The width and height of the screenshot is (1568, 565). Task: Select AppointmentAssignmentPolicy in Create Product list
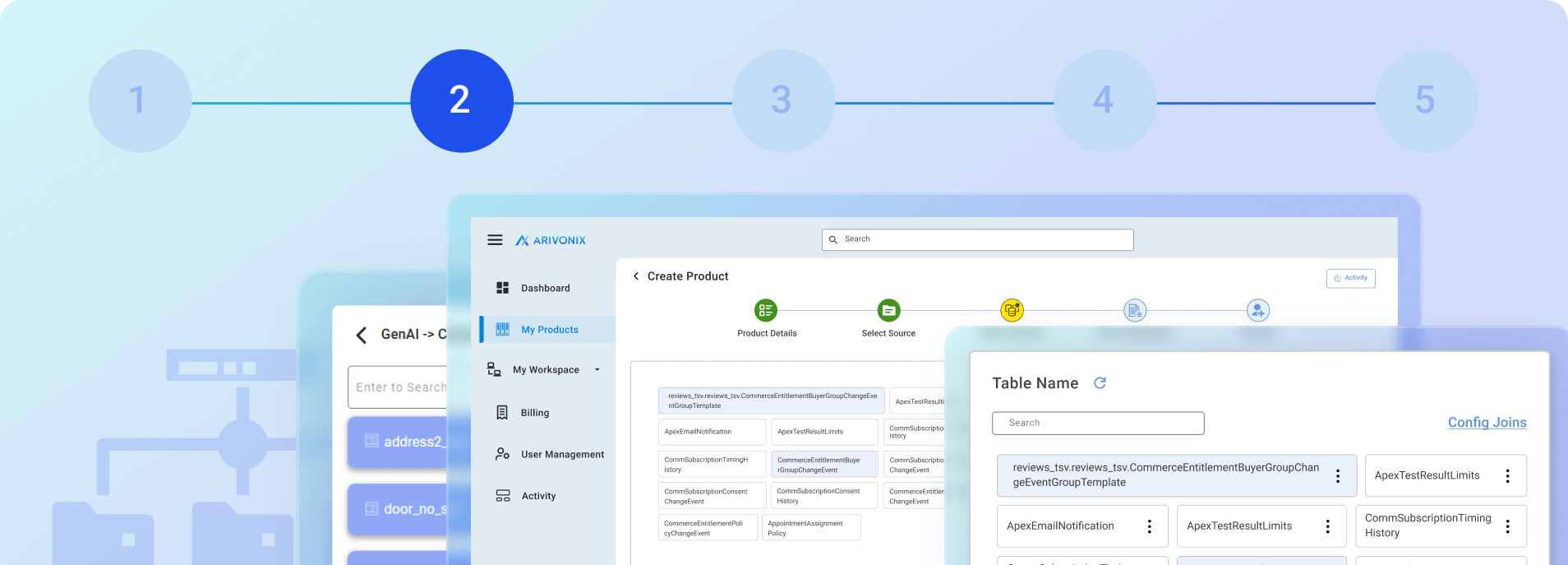[812, 528]
